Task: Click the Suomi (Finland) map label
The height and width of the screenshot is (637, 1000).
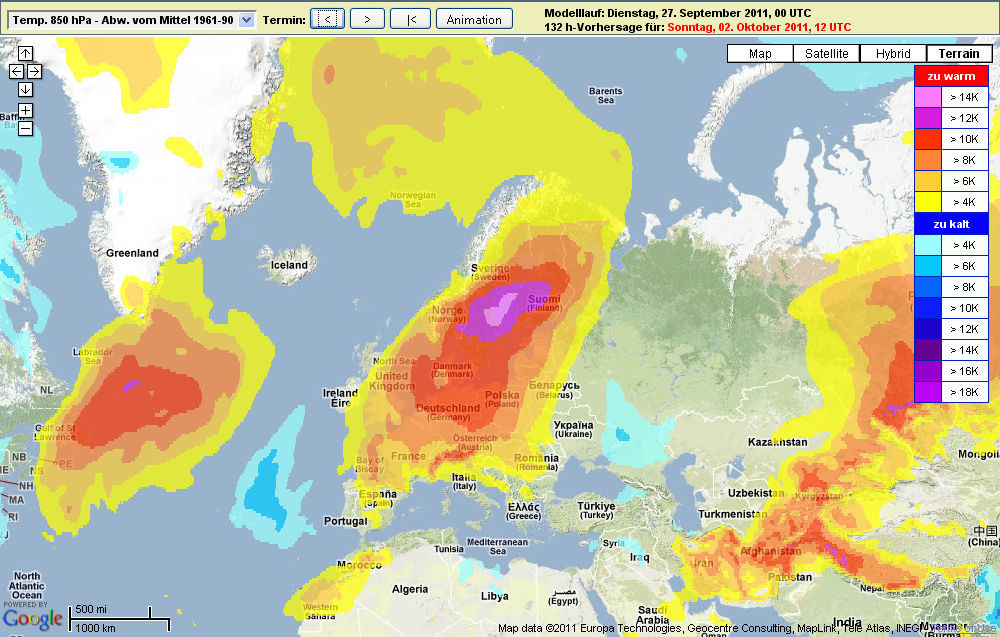Action: click(x=545, y=303)
